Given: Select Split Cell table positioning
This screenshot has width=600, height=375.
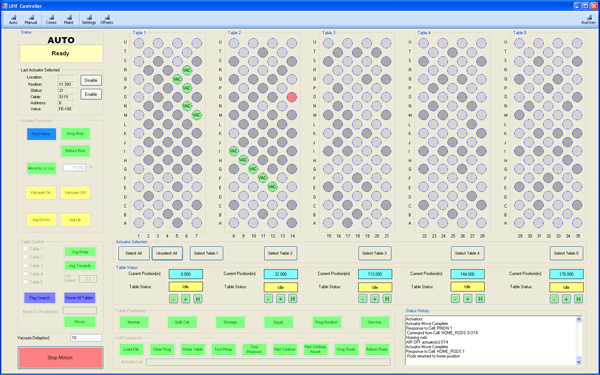Looking at the screenshot, I should tap(182, 322).
